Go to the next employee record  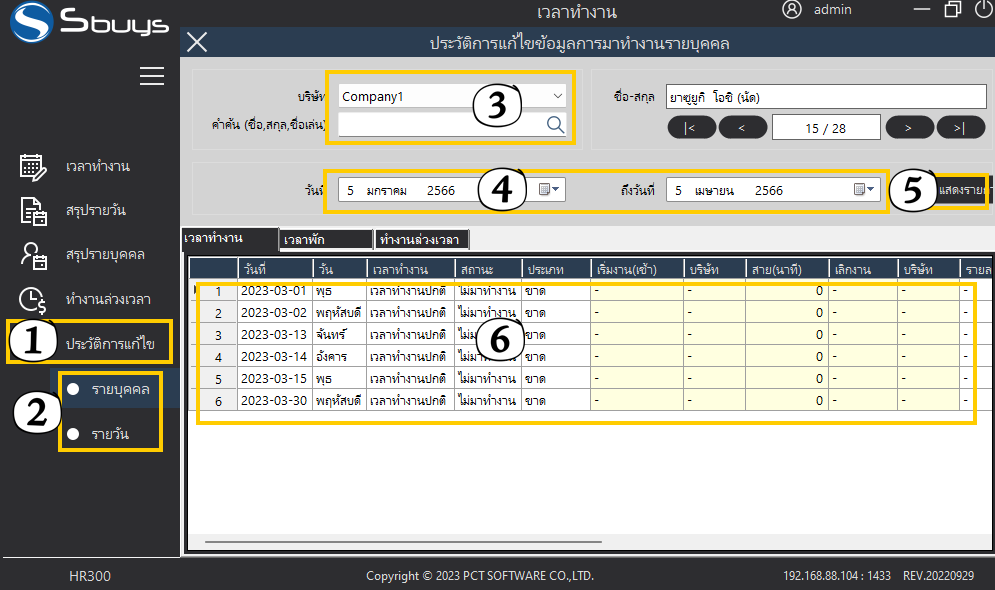(906, 127)
